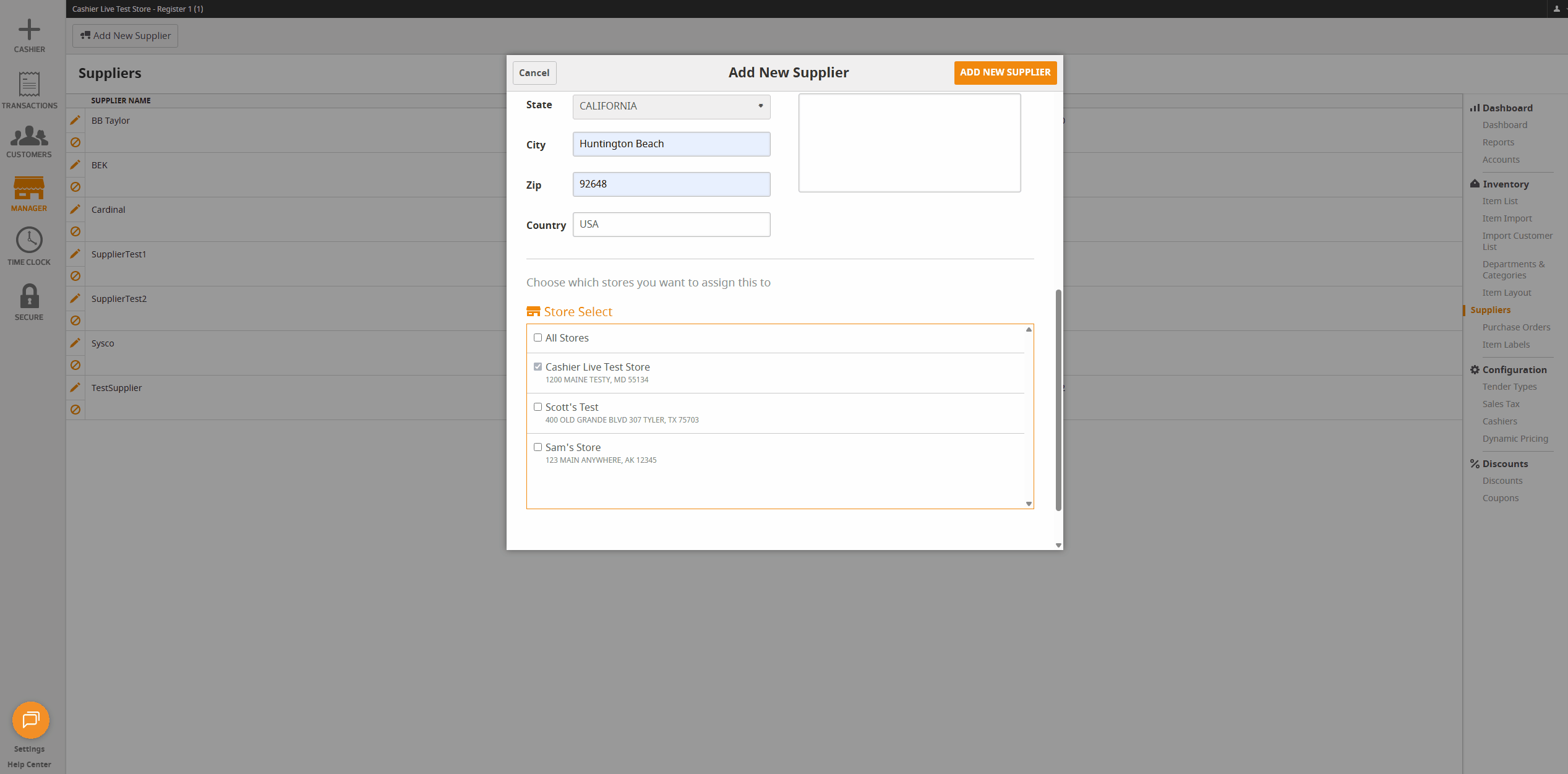Open the Time Clock icon
This screenshot has width=1568, height=774.
(x=29, y=240)
